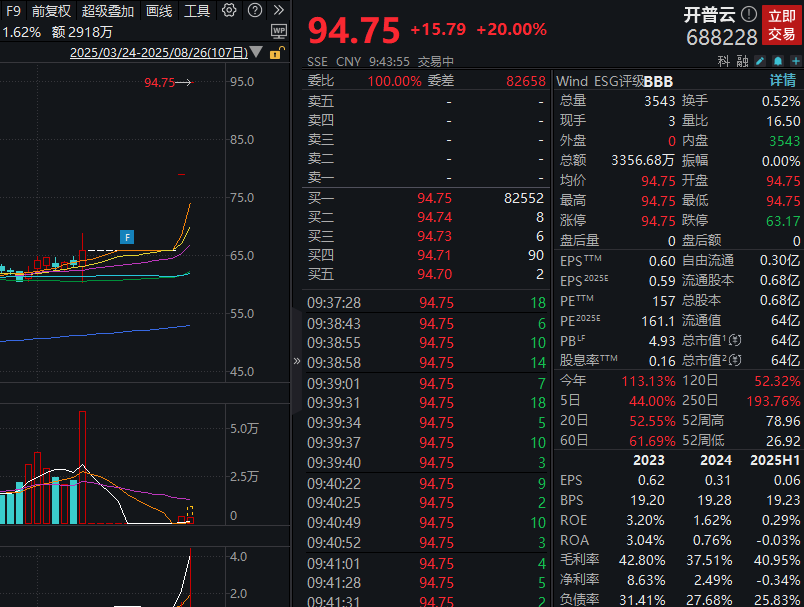Open 超级叠加 overlay menu
Viewport: 804px width, 607px height.
click(108, 10)
